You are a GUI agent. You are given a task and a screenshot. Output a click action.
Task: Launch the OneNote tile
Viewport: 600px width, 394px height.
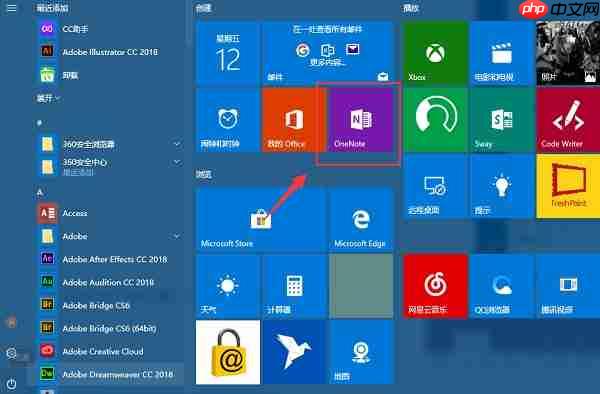point(361,120)
